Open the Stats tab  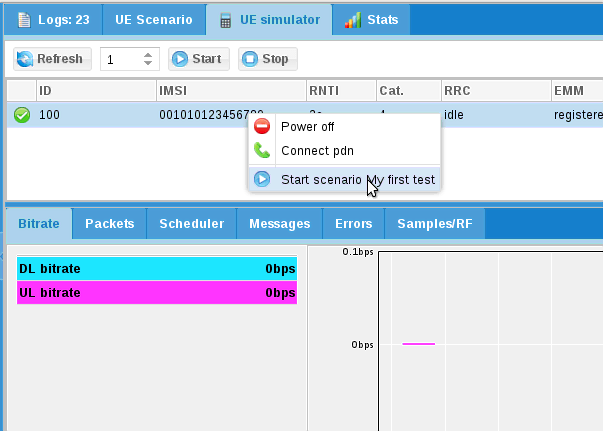click(371, 19)
